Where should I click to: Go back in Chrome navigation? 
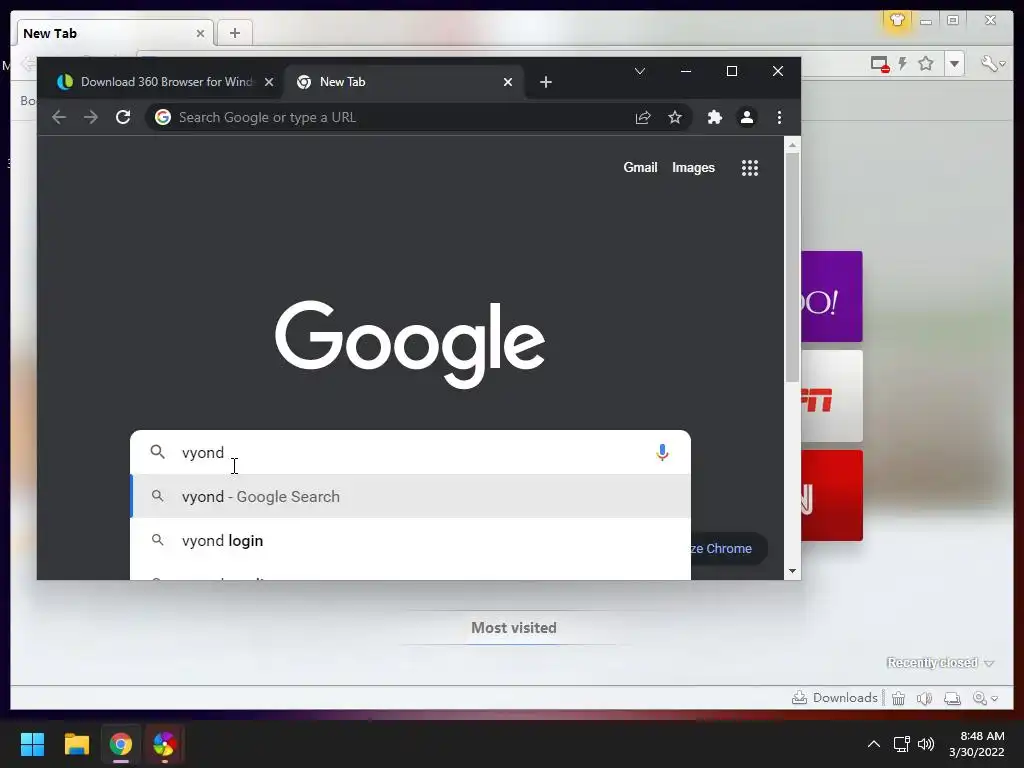click(59, 117)
